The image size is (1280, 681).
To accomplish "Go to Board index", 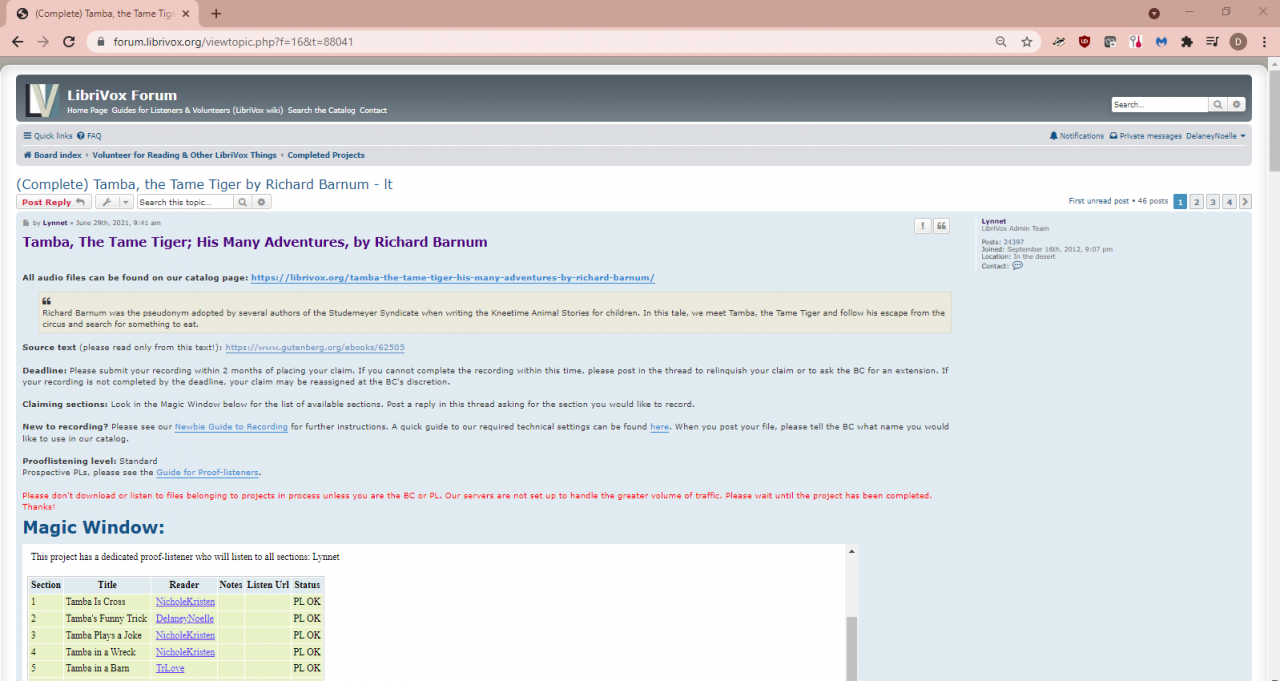I will pos(53,155).
